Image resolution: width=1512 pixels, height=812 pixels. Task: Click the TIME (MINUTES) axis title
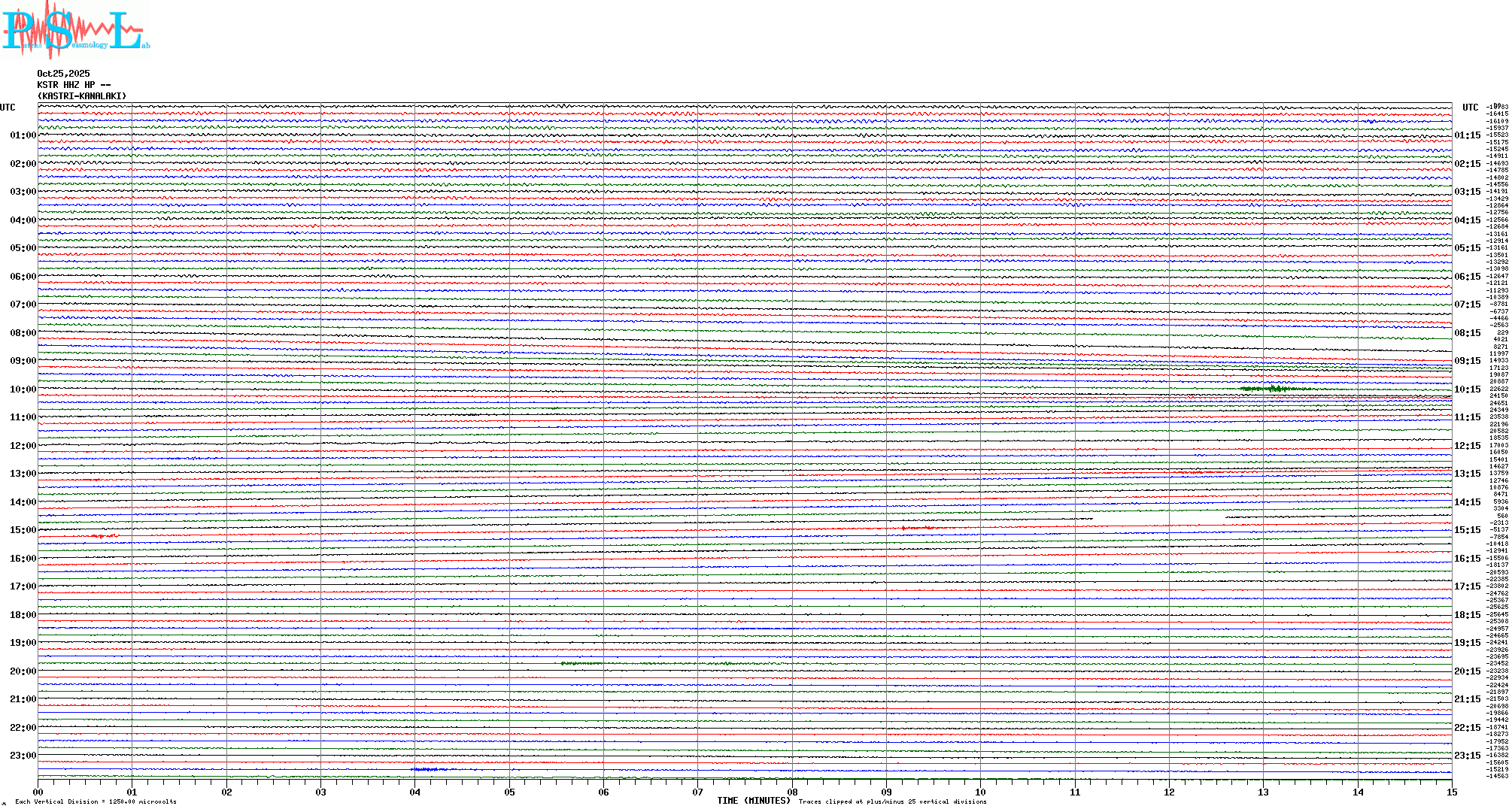click(753, 801)
